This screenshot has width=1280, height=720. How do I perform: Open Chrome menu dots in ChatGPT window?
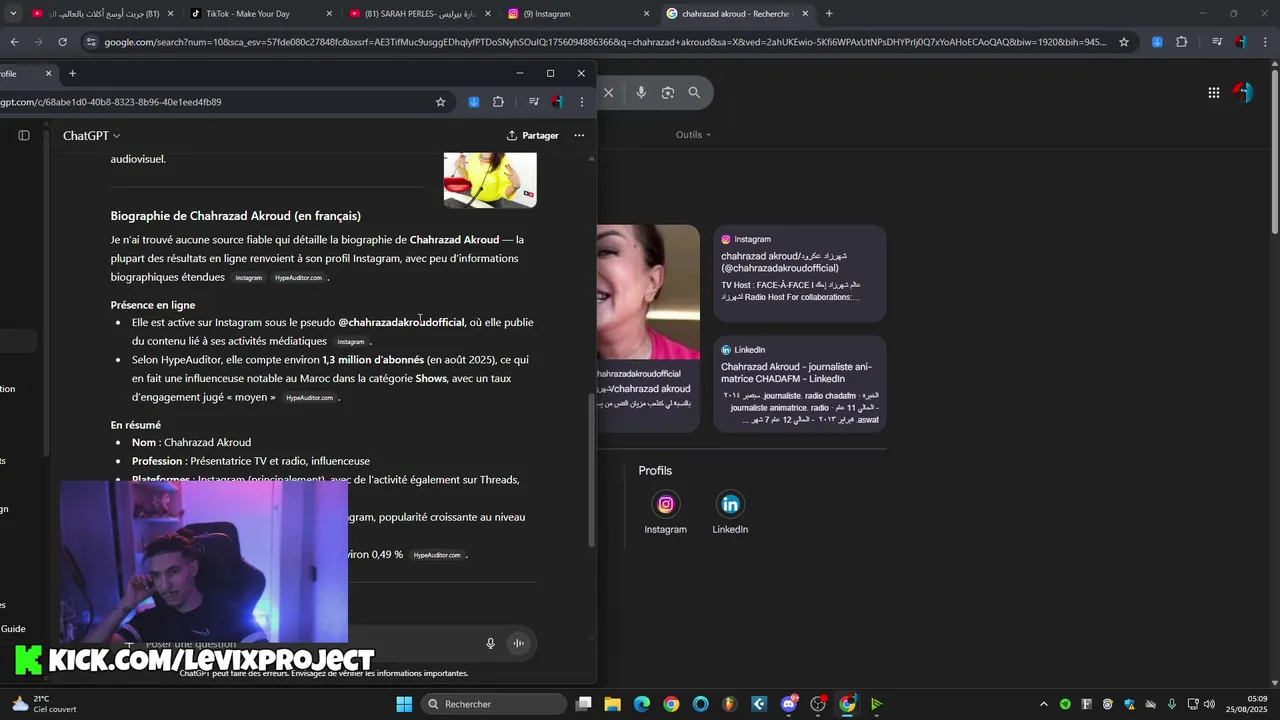click(x=582, y=102)
